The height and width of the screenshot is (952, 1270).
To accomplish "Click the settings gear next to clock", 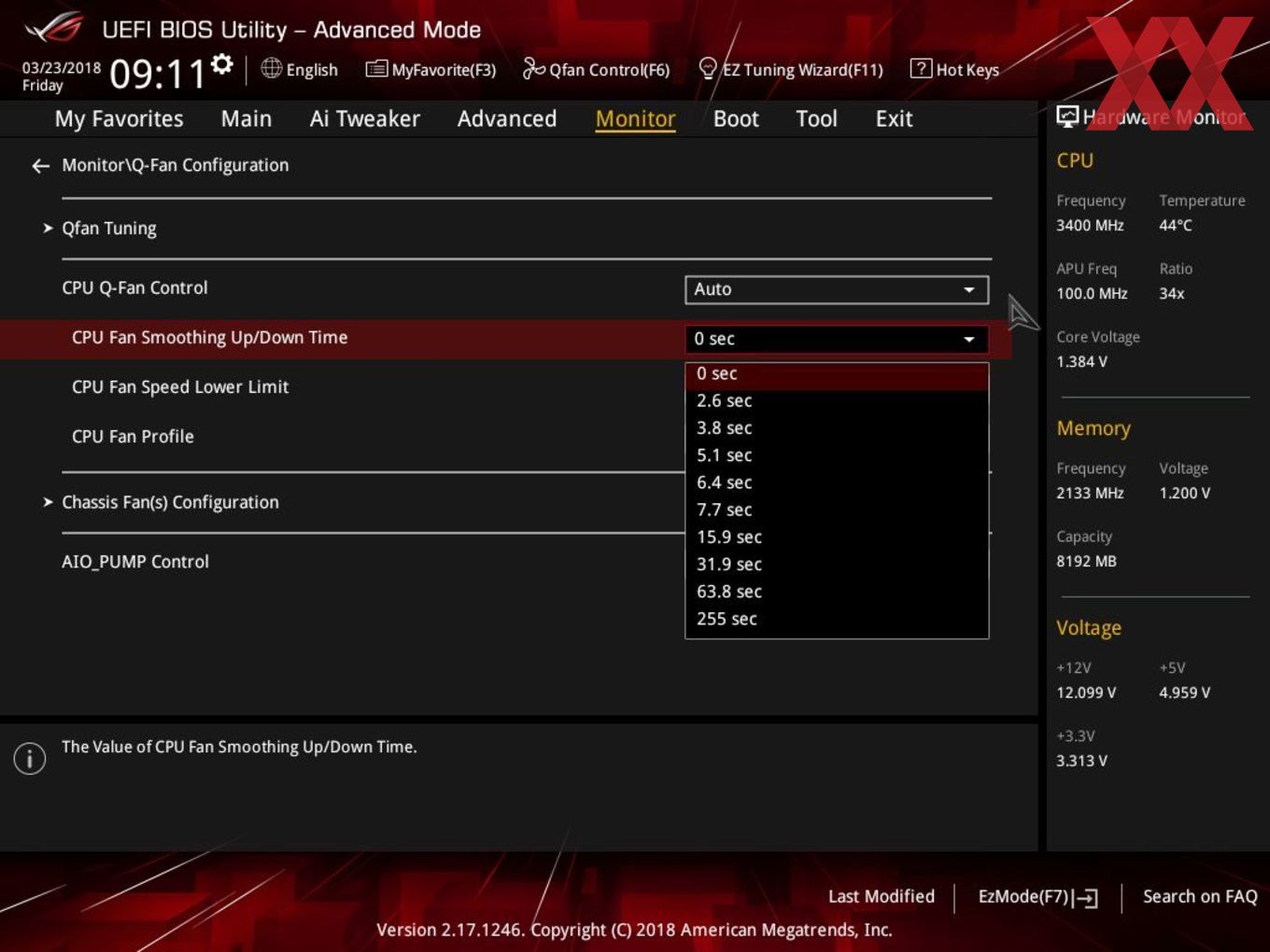I will pos(222,63).
